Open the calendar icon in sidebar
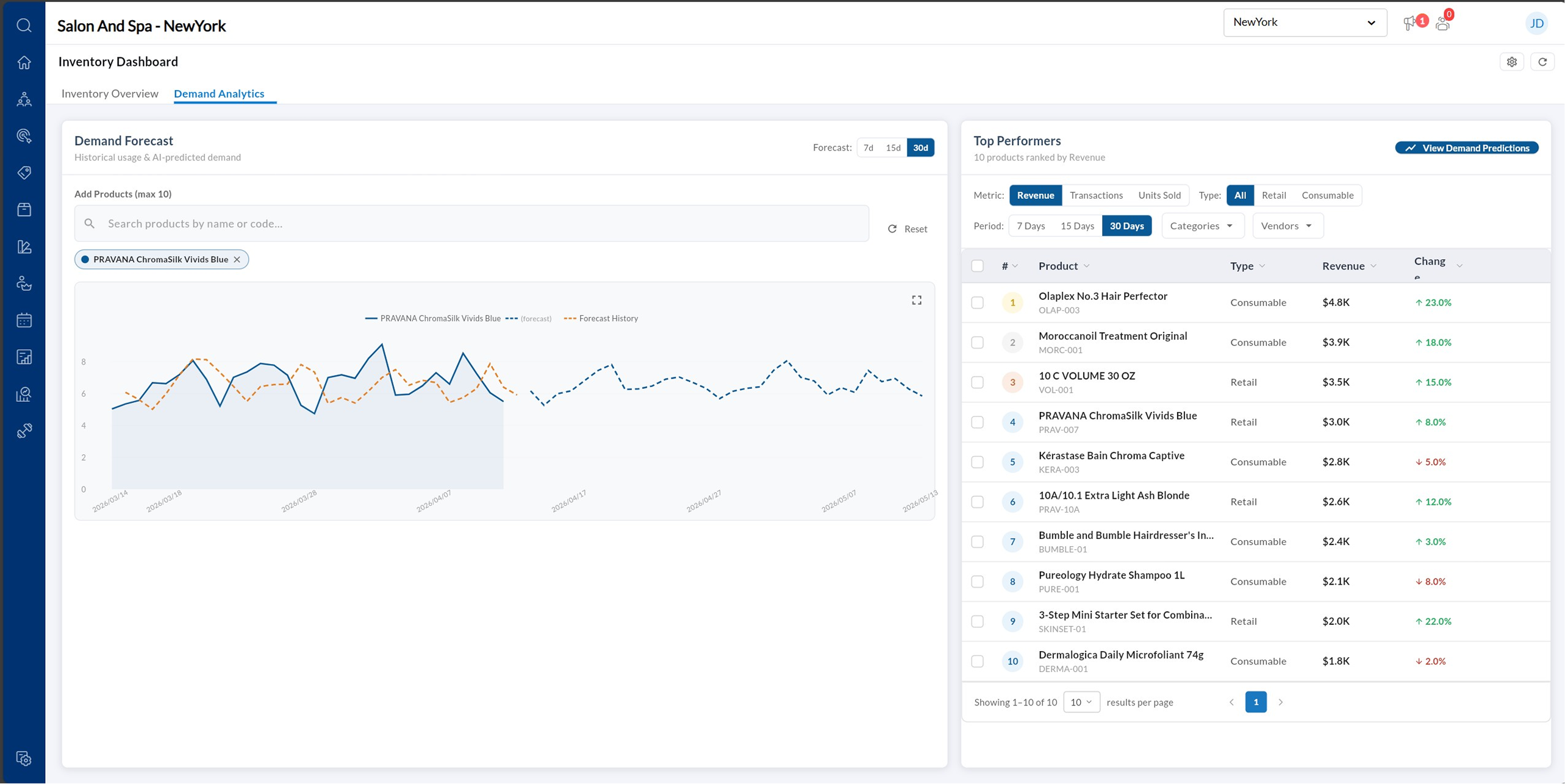Screen dimensions: 1565x784 point(24,320)
